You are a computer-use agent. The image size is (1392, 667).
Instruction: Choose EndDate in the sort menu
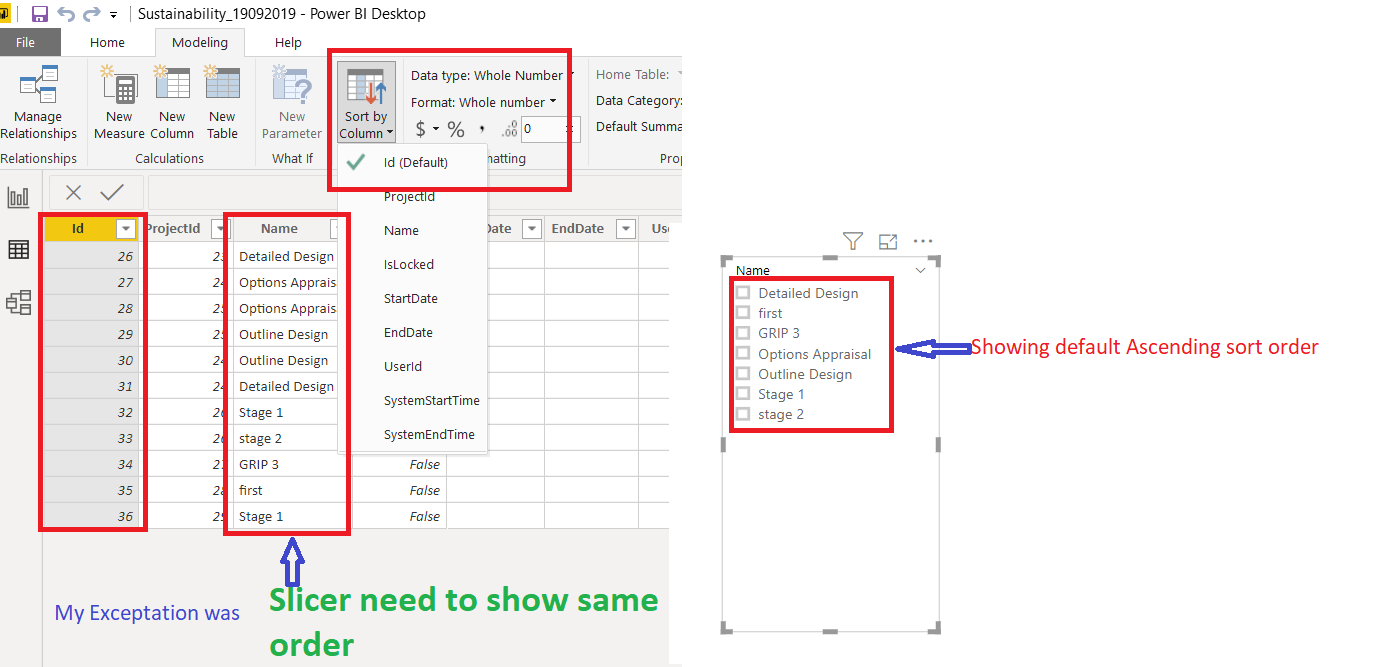(412, 332)
